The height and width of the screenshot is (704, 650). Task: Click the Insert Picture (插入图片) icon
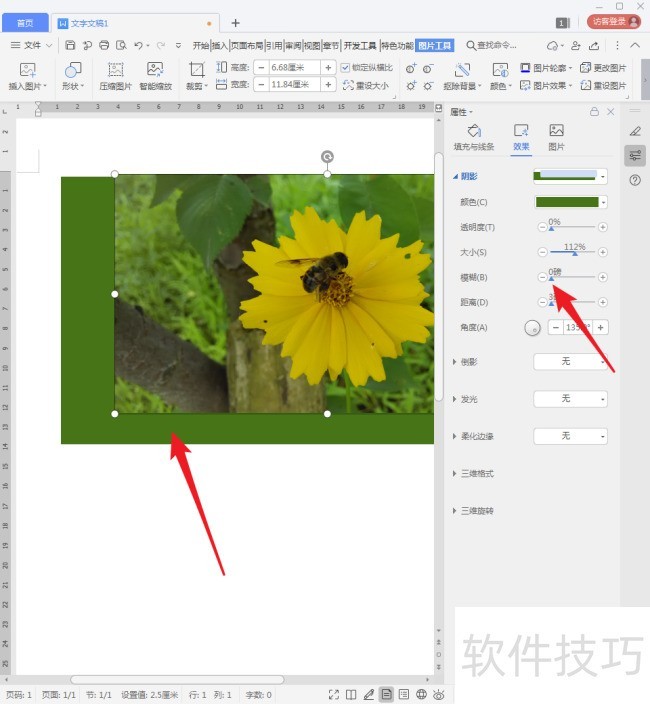(x=27, y=70)
